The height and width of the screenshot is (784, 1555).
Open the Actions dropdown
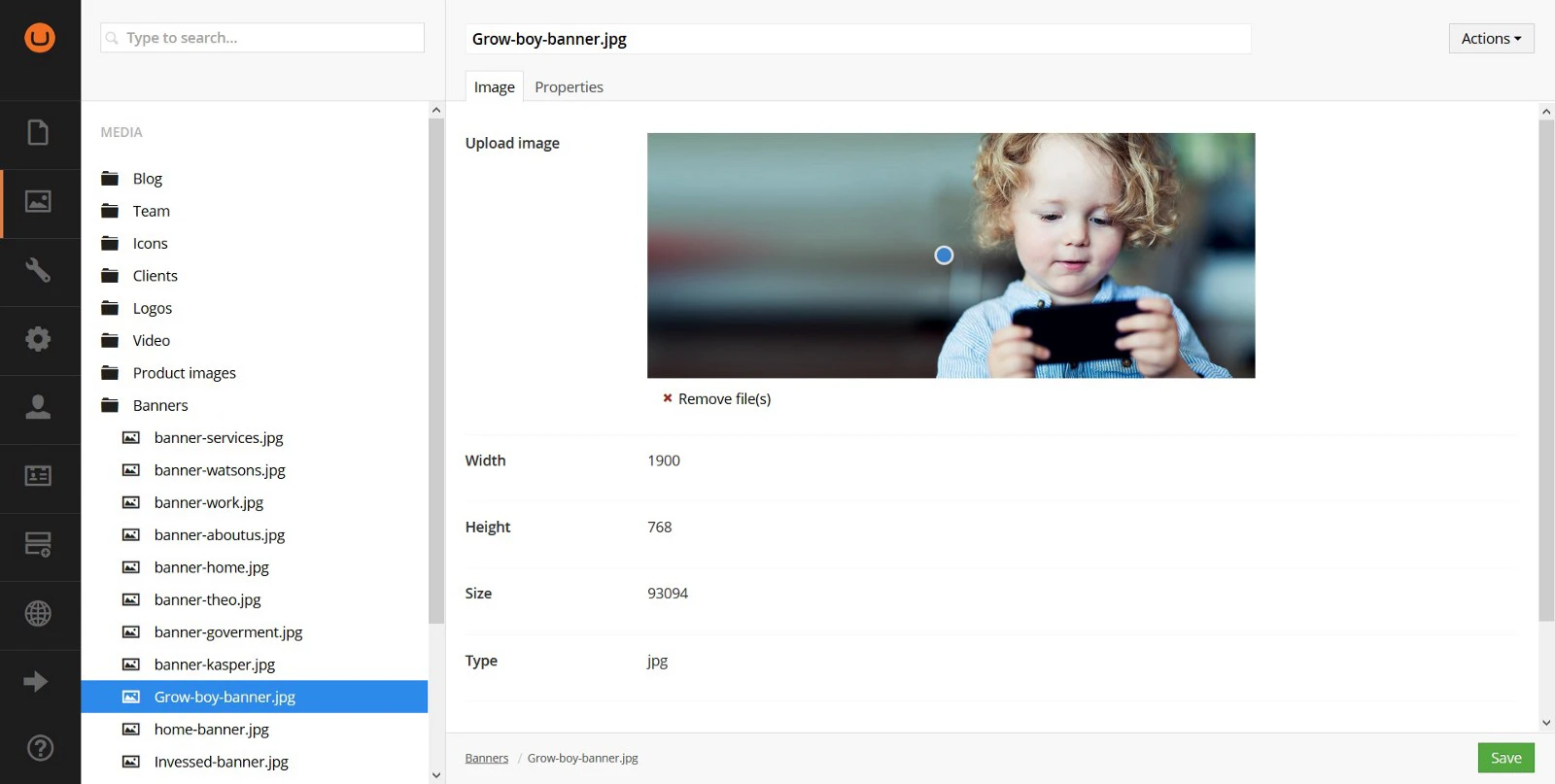click(1491, 39)
